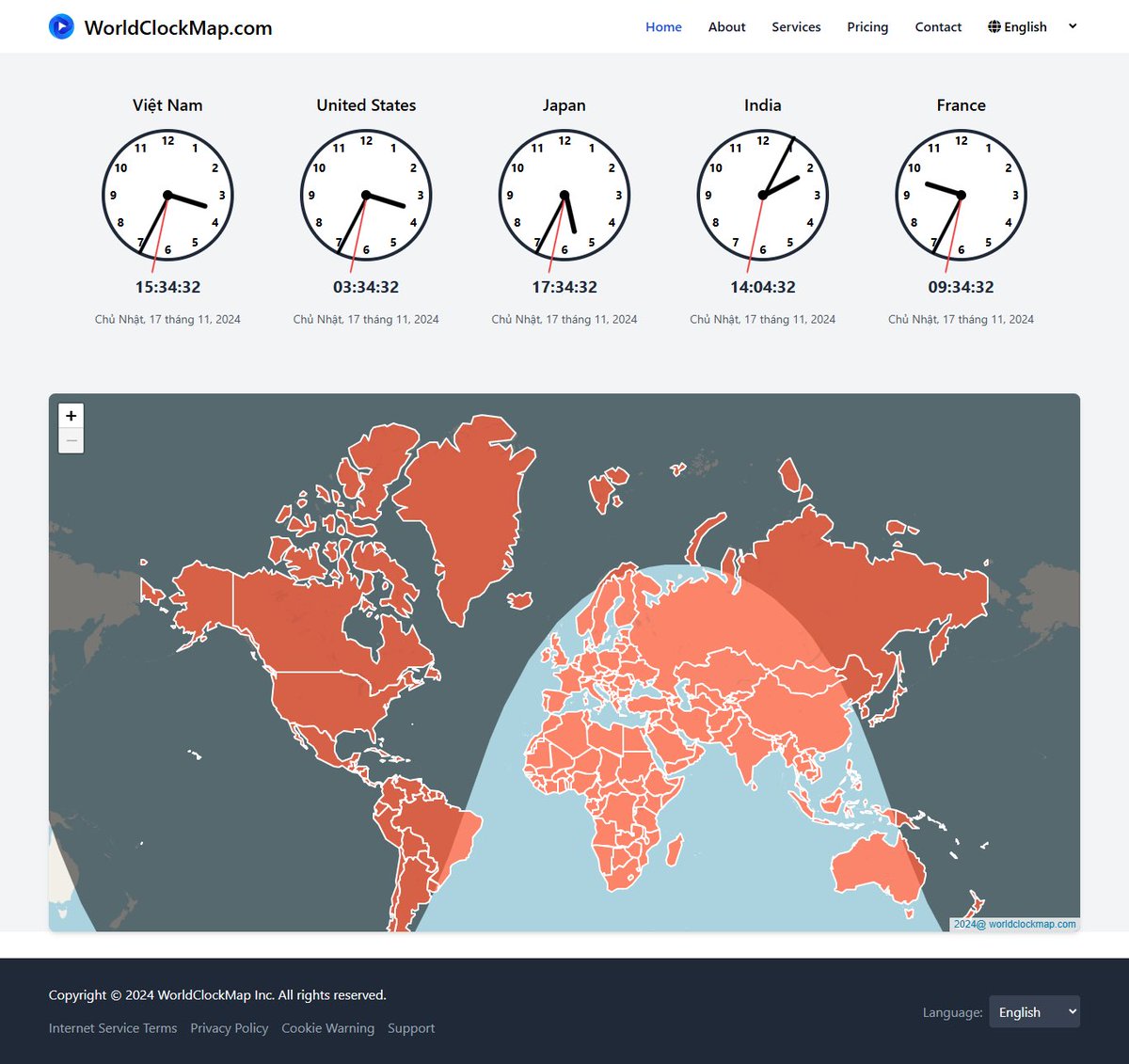Click the Việt Nam clock heading
The height and width of the screenshot is (1064, 1129).
pos(167,105)
